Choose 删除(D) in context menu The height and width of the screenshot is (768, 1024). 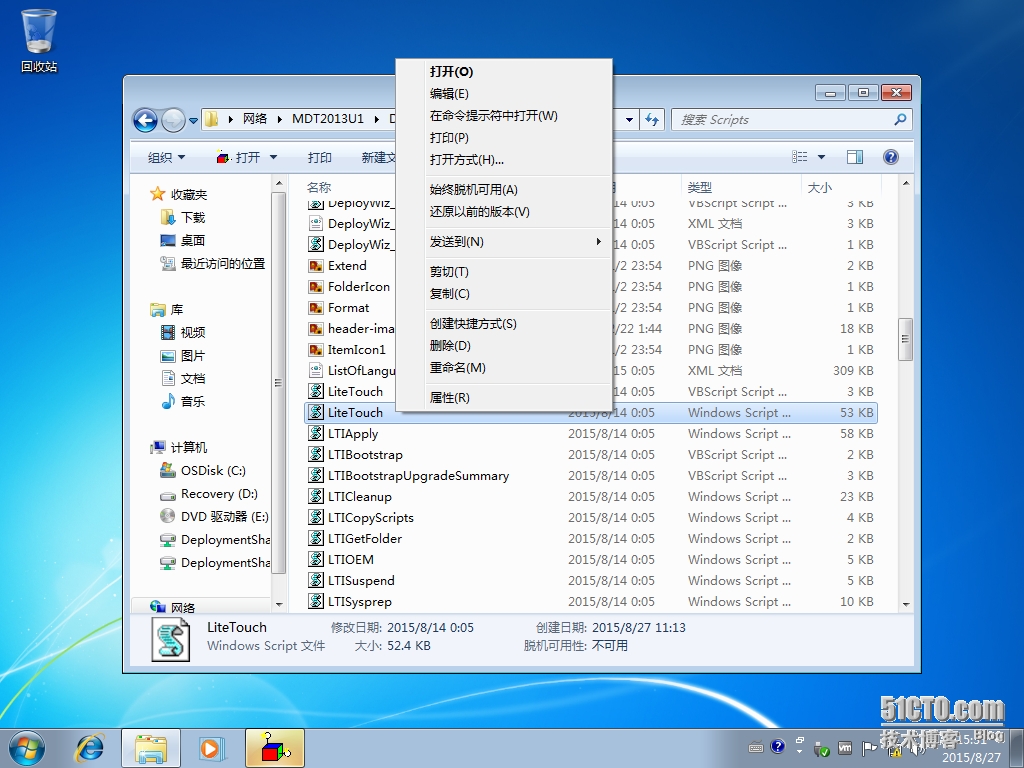(x=504, y=346)
